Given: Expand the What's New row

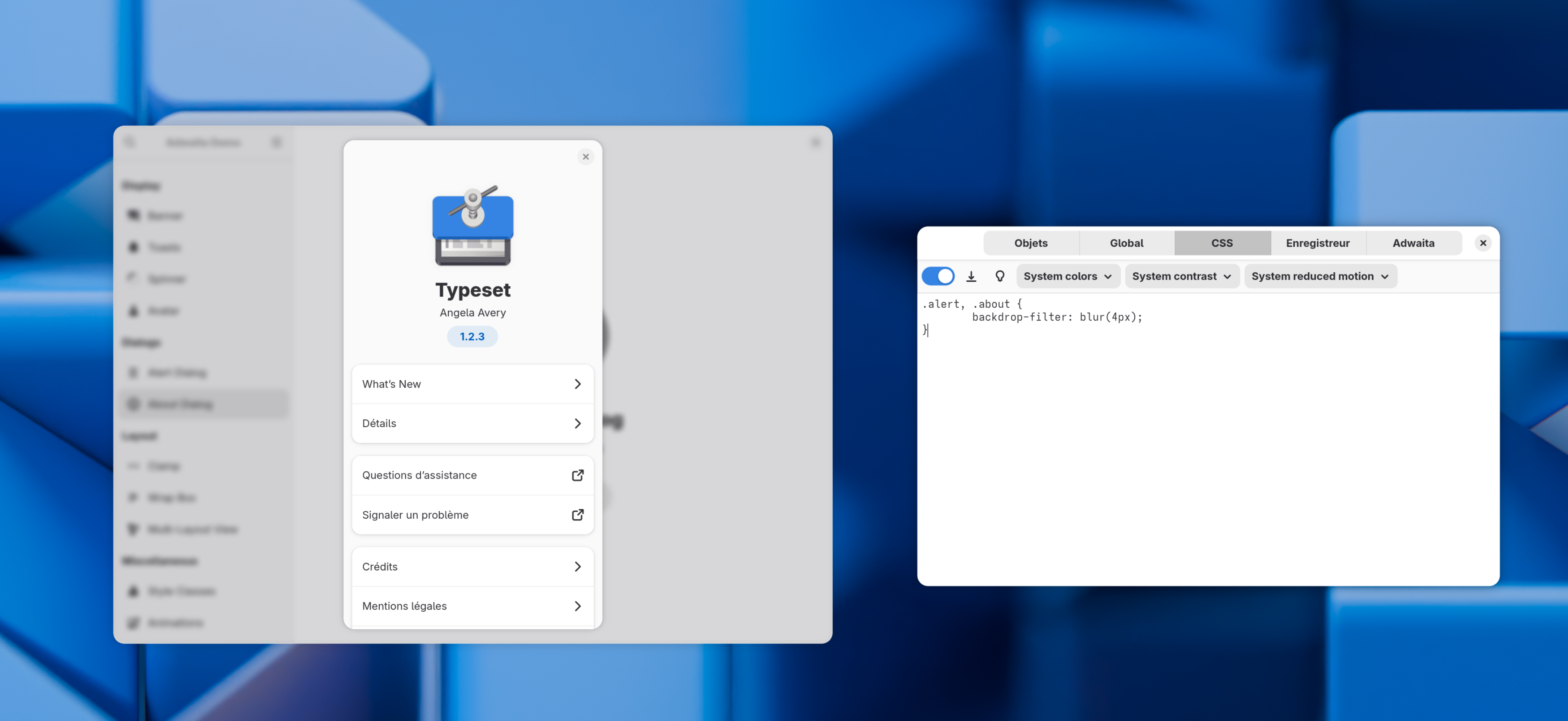Looking at the screenshot, I should coord(472,384).
